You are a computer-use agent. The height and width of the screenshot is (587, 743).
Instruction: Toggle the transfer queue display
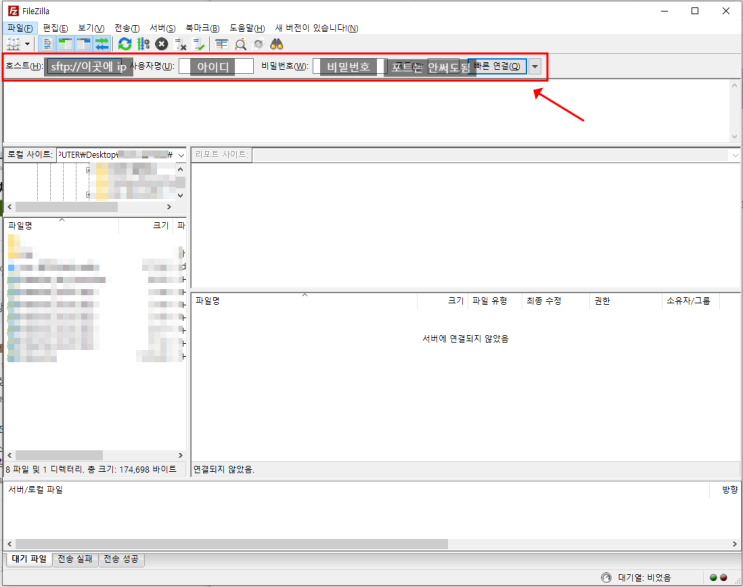(x=101, y=44)
